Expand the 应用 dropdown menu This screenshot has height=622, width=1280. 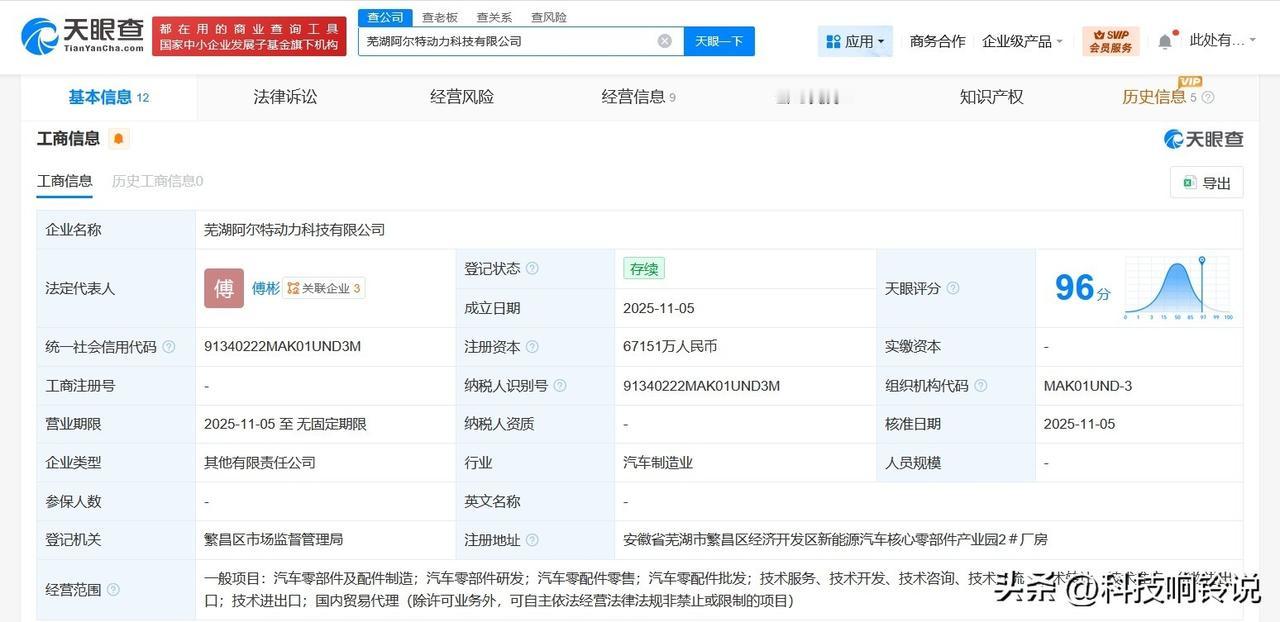pyautogui.click(x=855, y=40)
